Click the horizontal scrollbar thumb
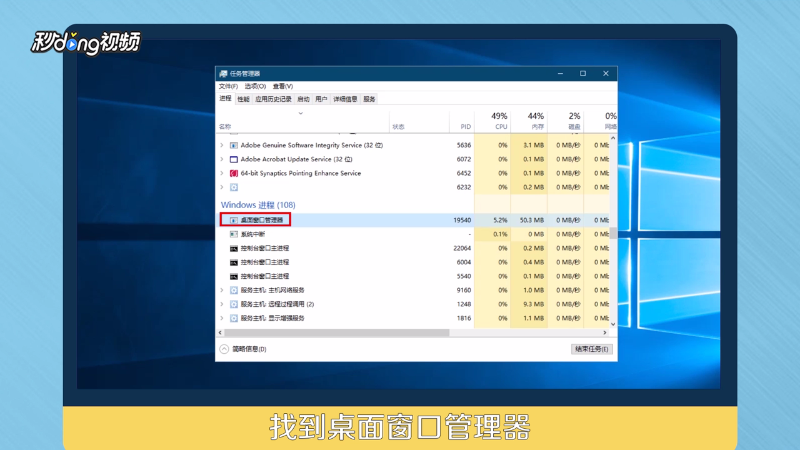Viewport: 800px width, 450px height. pos(337,333)
